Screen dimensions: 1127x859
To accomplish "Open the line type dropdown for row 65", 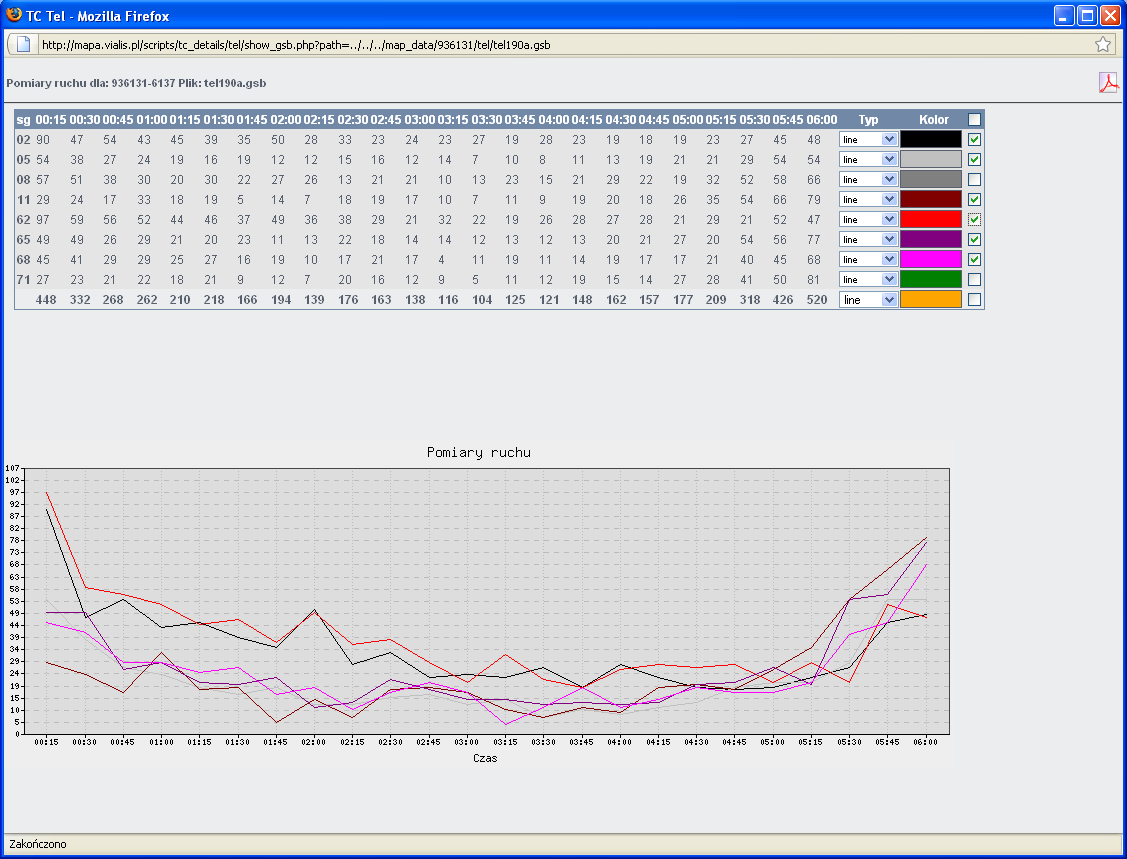I will pyautogui.click(x=868, y=239).
